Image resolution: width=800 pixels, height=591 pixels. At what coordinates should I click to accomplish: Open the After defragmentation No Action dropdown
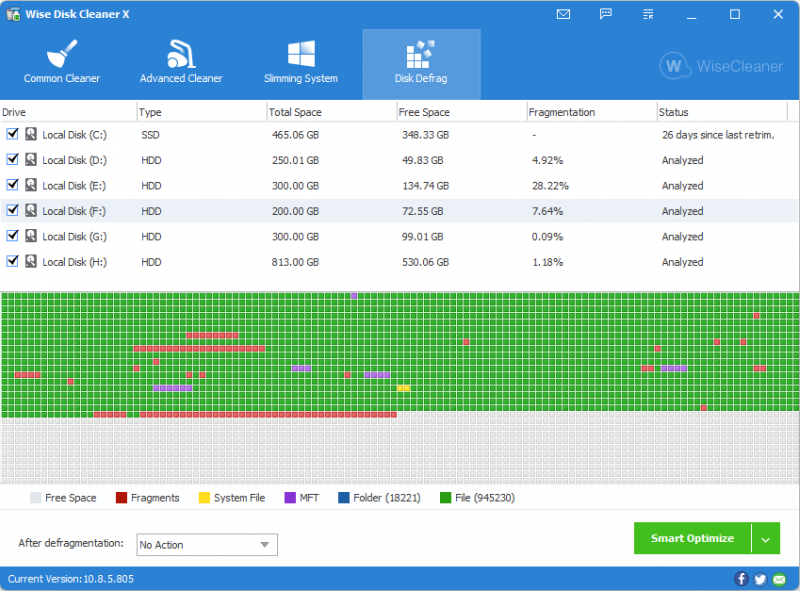pyautogui.click(x=207, y=545)
